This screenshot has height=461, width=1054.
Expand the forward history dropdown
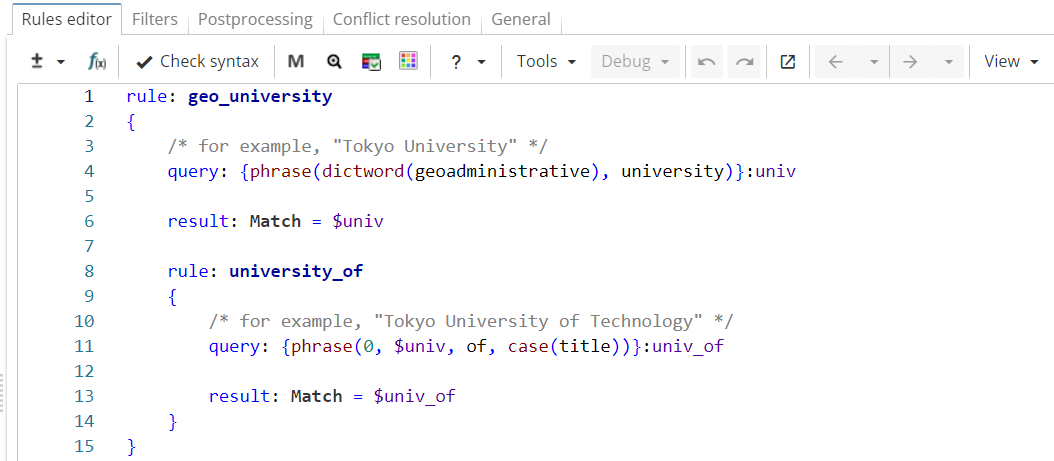[948, 62]
